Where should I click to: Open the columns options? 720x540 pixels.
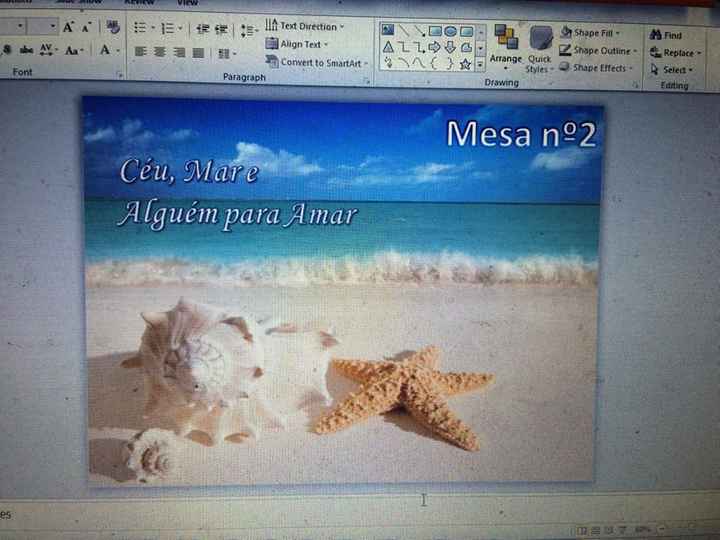pos(226,54)
